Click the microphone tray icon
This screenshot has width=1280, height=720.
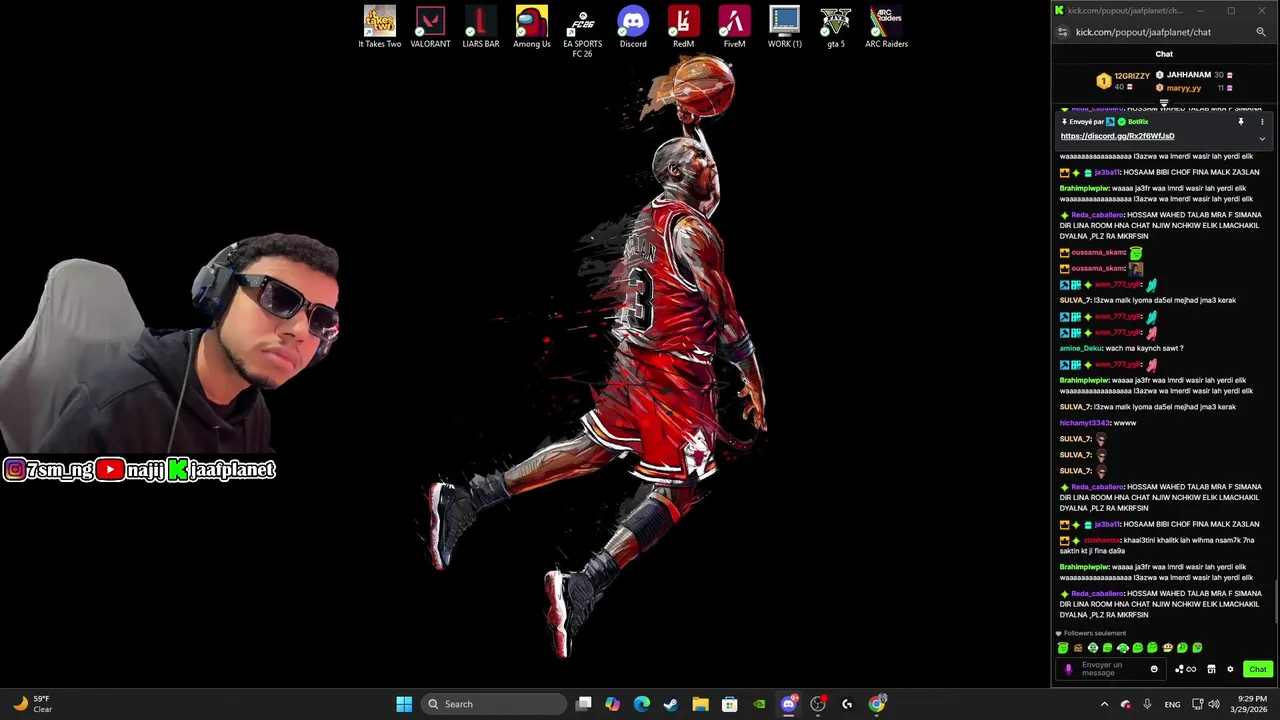point(1147,704)
